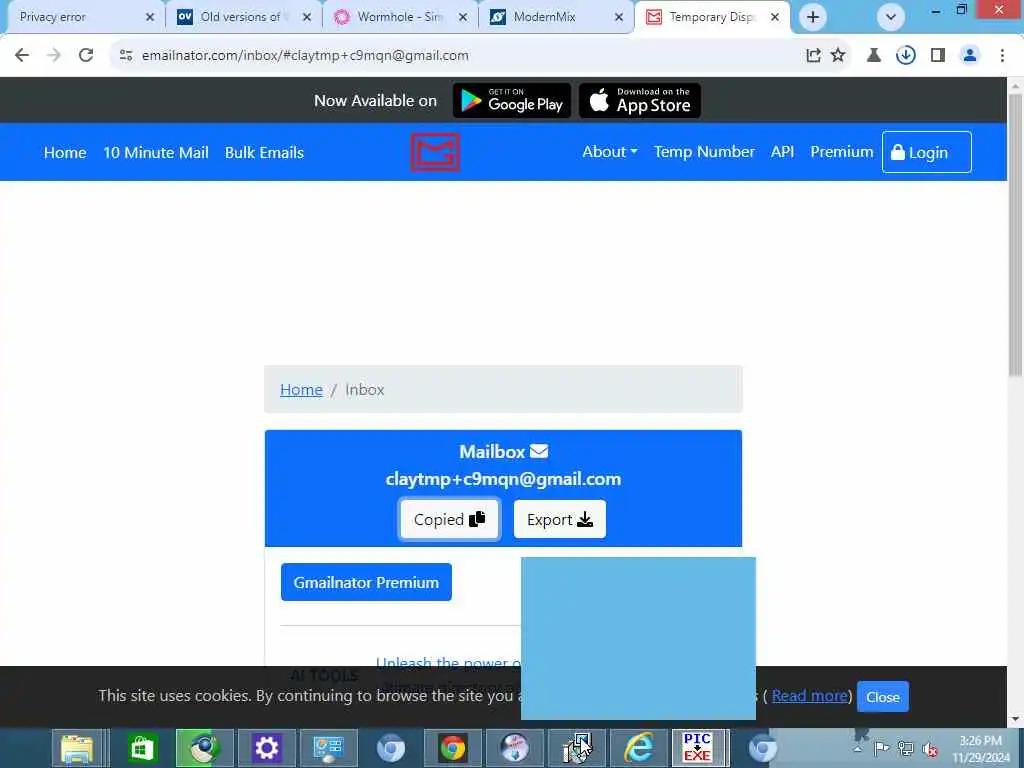Open Premium in the navbar
The height and width of the screenshot is (768, 1024).
click(x=842, y=152)
